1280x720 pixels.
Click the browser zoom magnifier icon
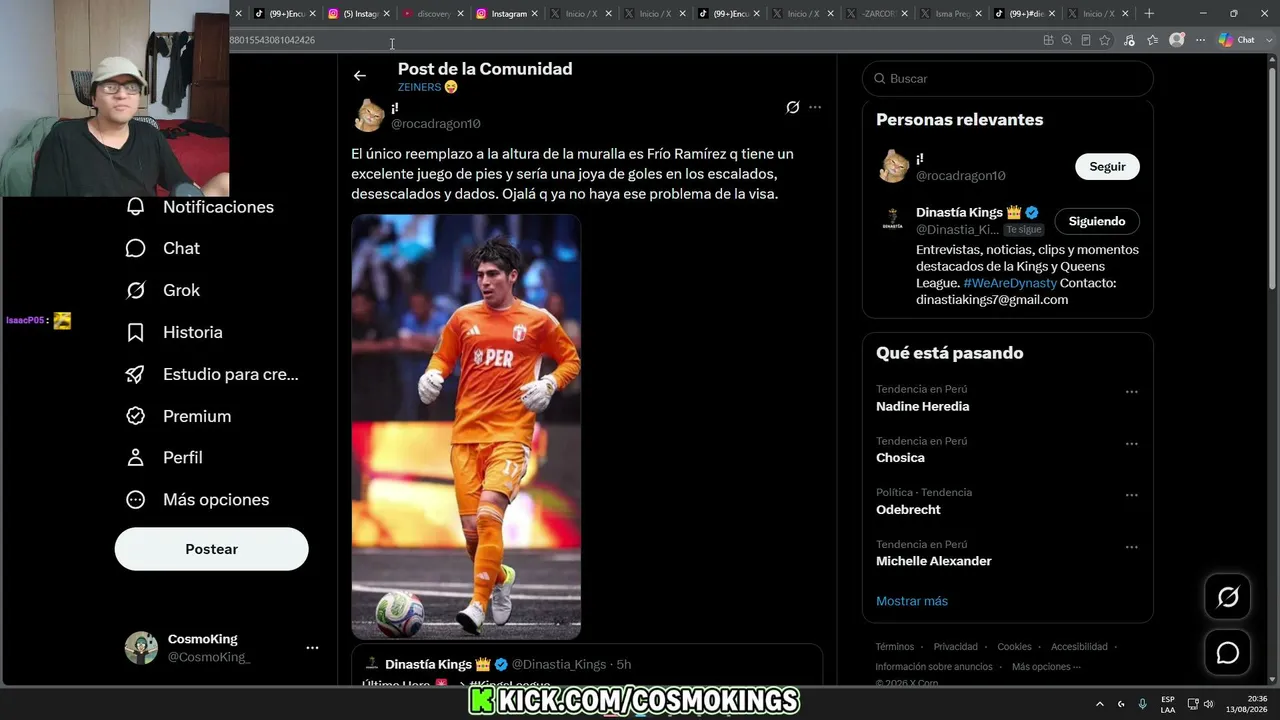pos(1067,40)
